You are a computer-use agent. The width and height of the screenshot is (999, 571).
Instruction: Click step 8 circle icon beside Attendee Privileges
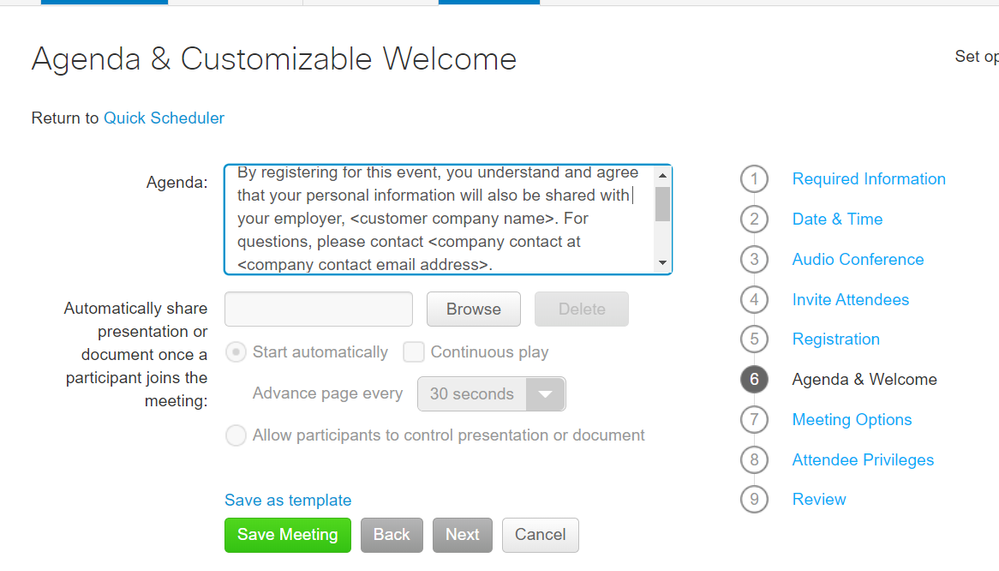[x=754, y=459]
